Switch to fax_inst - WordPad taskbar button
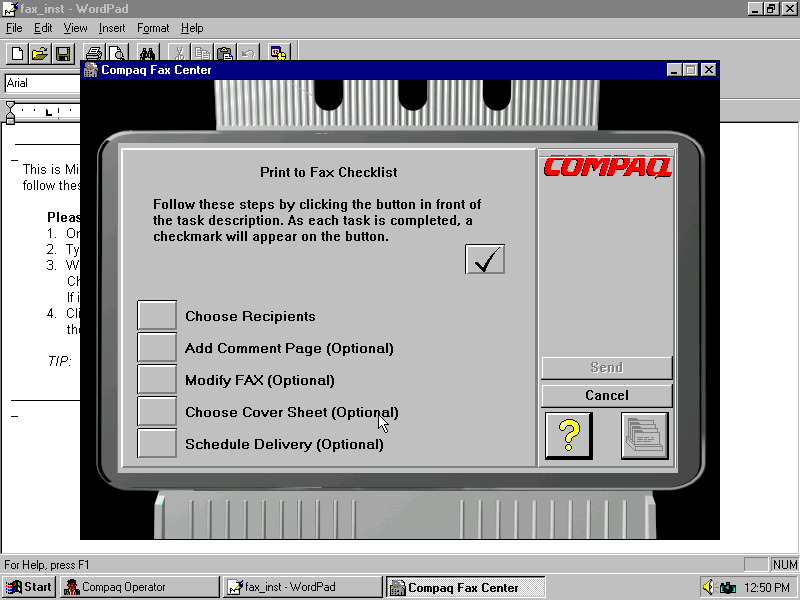800x600 pixels. tap(303, 587)
